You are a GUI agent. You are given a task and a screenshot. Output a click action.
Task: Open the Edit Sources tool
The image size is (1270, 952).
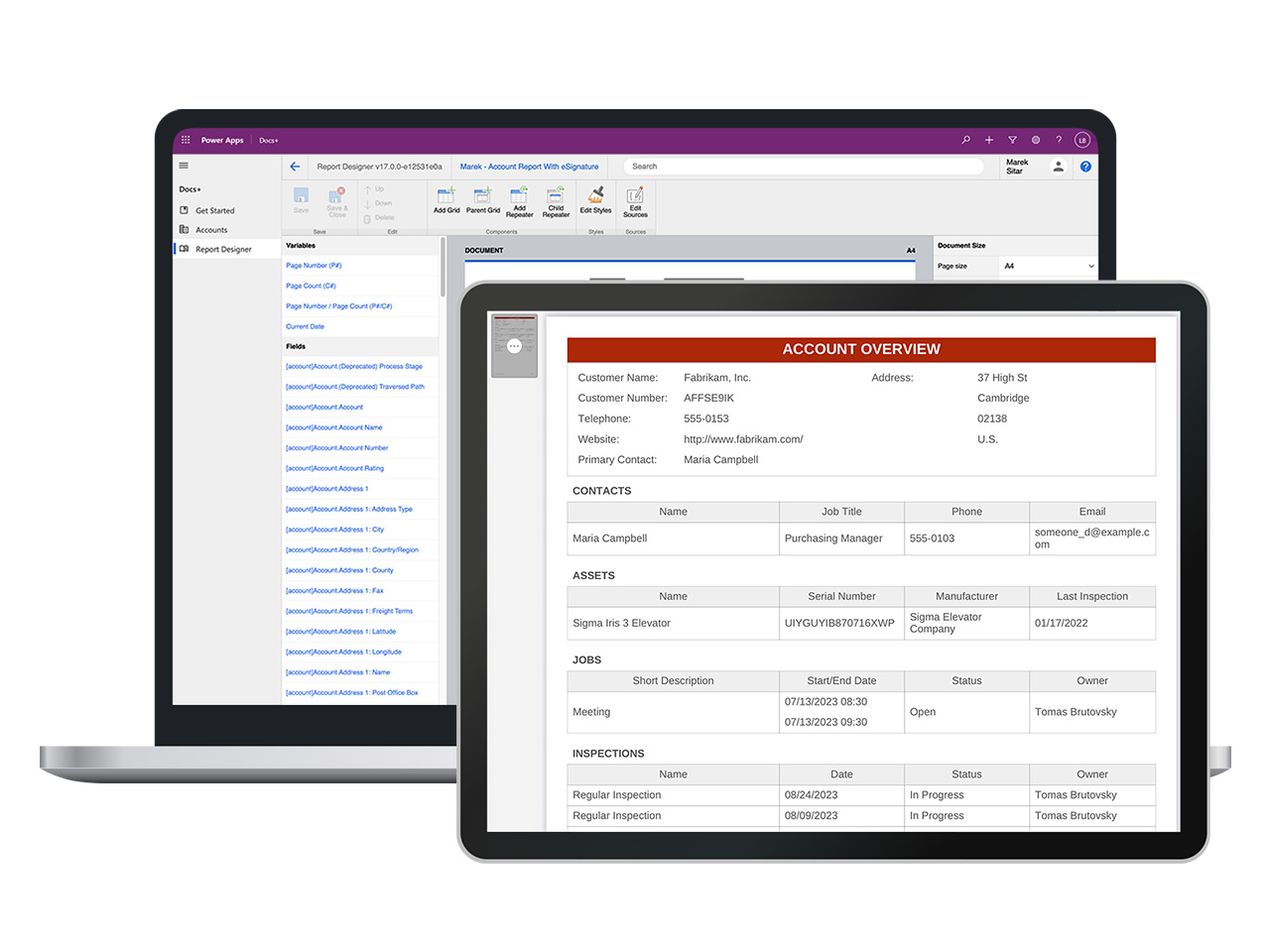(635, 202)
